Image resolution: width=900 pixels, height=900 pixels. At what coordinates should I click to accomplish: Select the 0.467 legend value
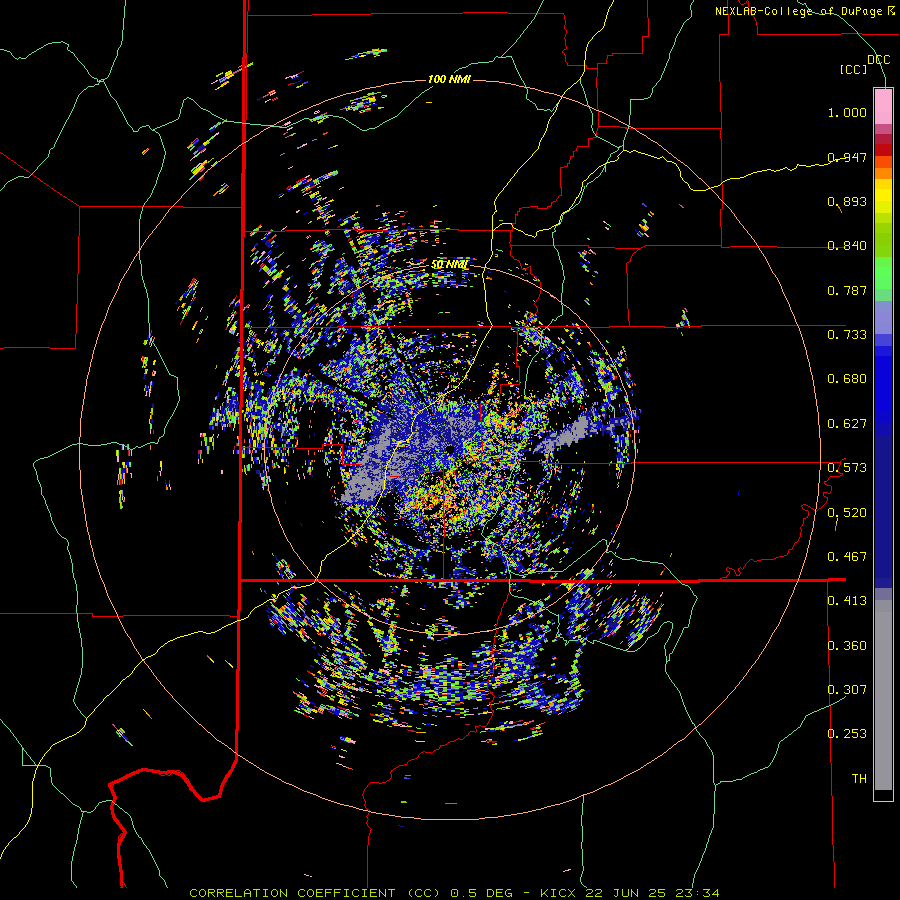[x=847, y=557]
